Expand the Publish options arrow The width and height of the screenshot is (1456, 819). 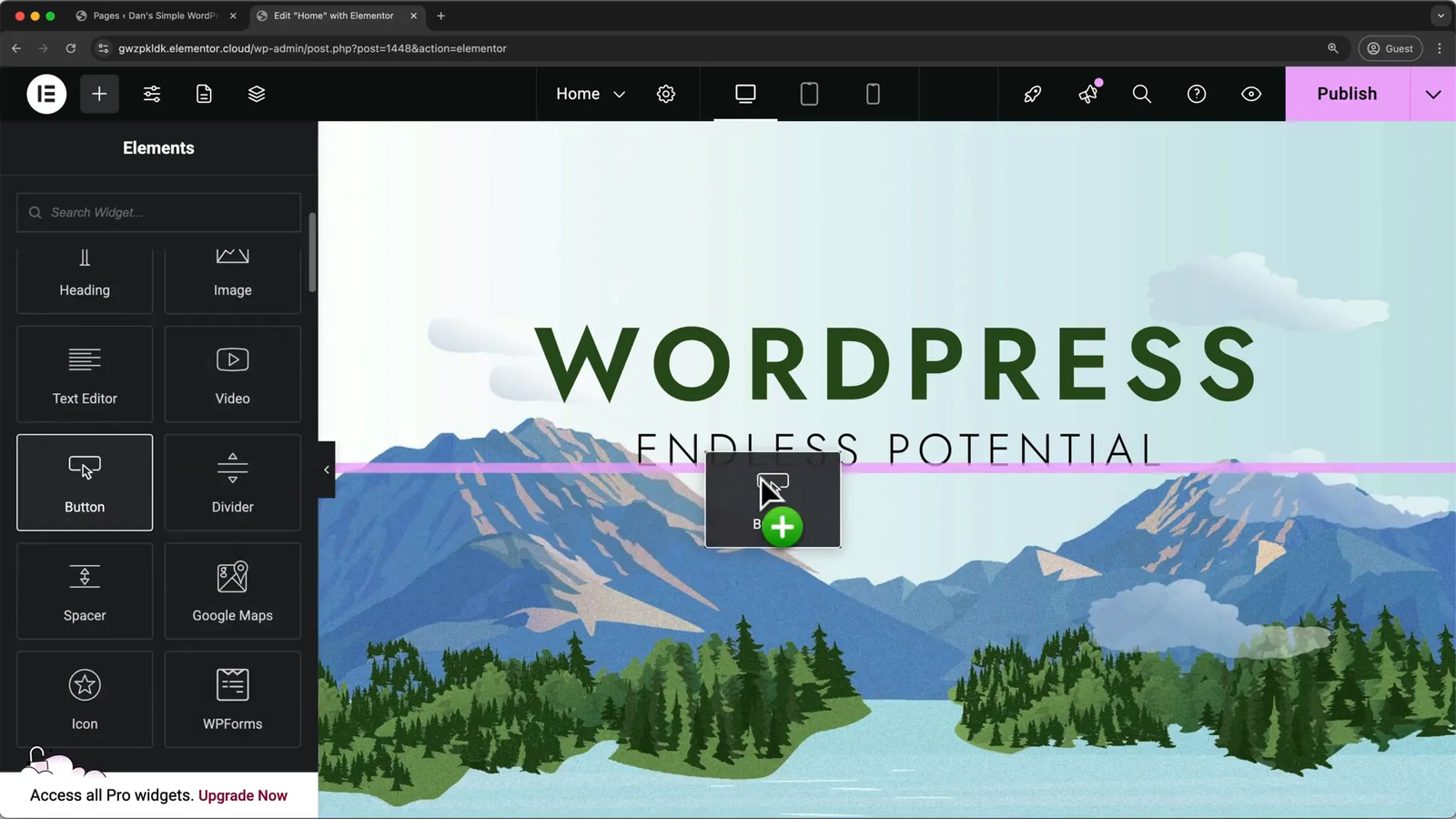[x=1433, y=94]
